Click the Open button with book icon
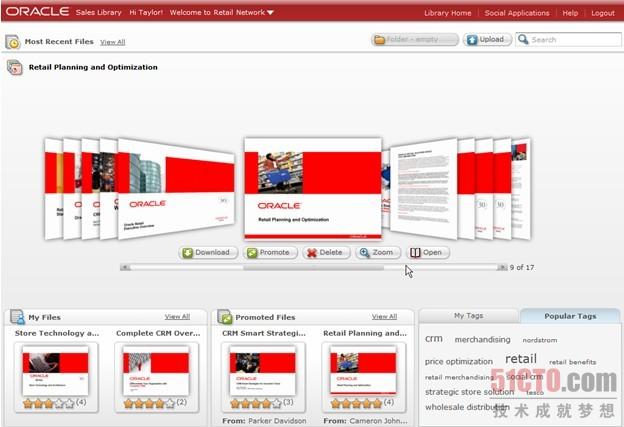This screenshot has width=624, height=427. pyautogui.click(x=428, y=252)
